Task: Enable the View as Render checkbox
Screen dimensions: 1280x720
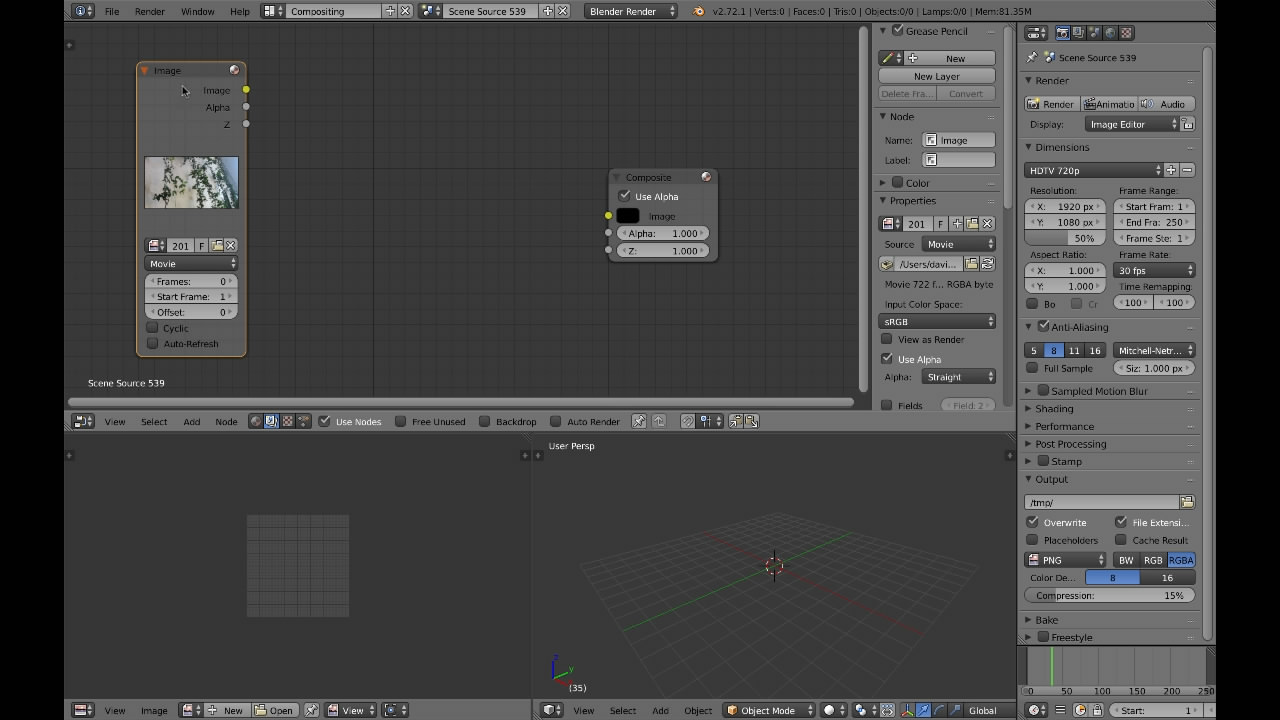Action: point(886,339)
